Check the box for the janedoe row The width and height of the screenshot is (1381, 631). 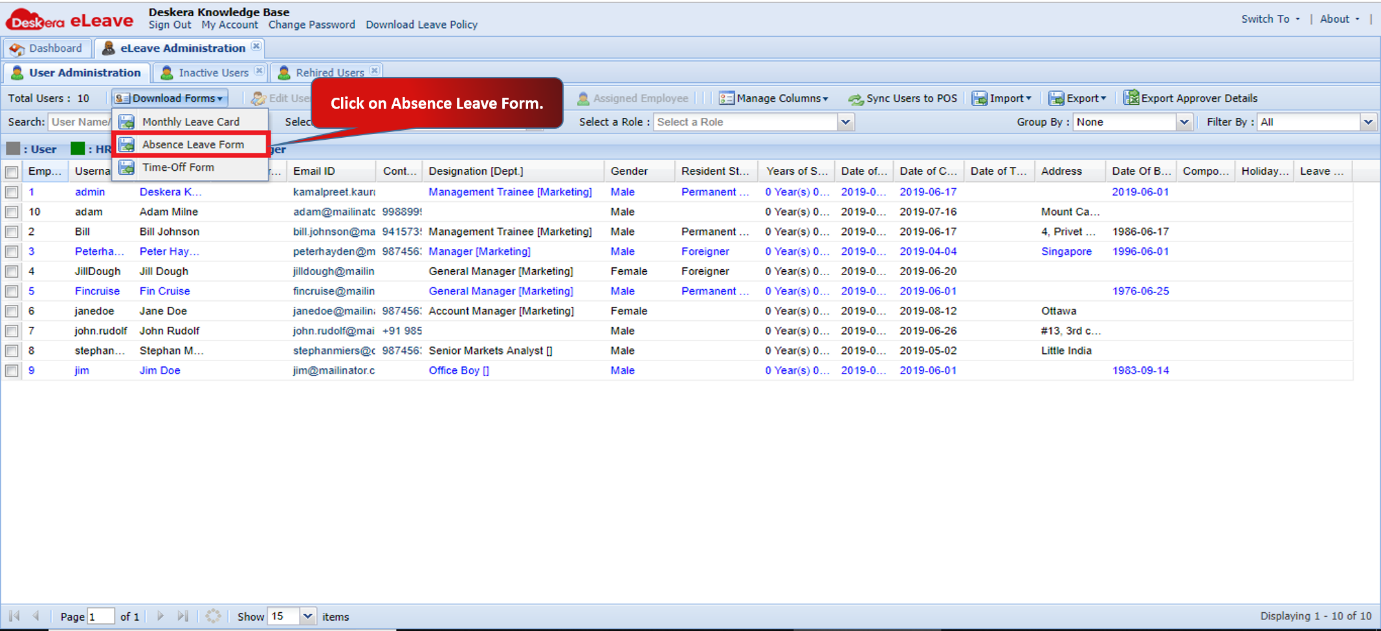(12, 311)
